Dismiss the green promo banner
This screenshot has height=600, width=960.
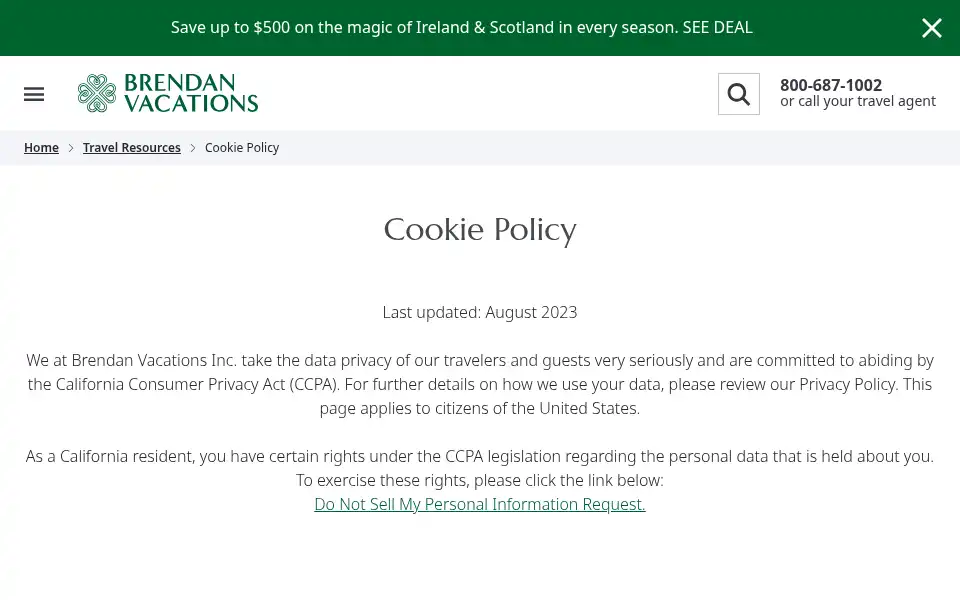(x=931, y=28)
